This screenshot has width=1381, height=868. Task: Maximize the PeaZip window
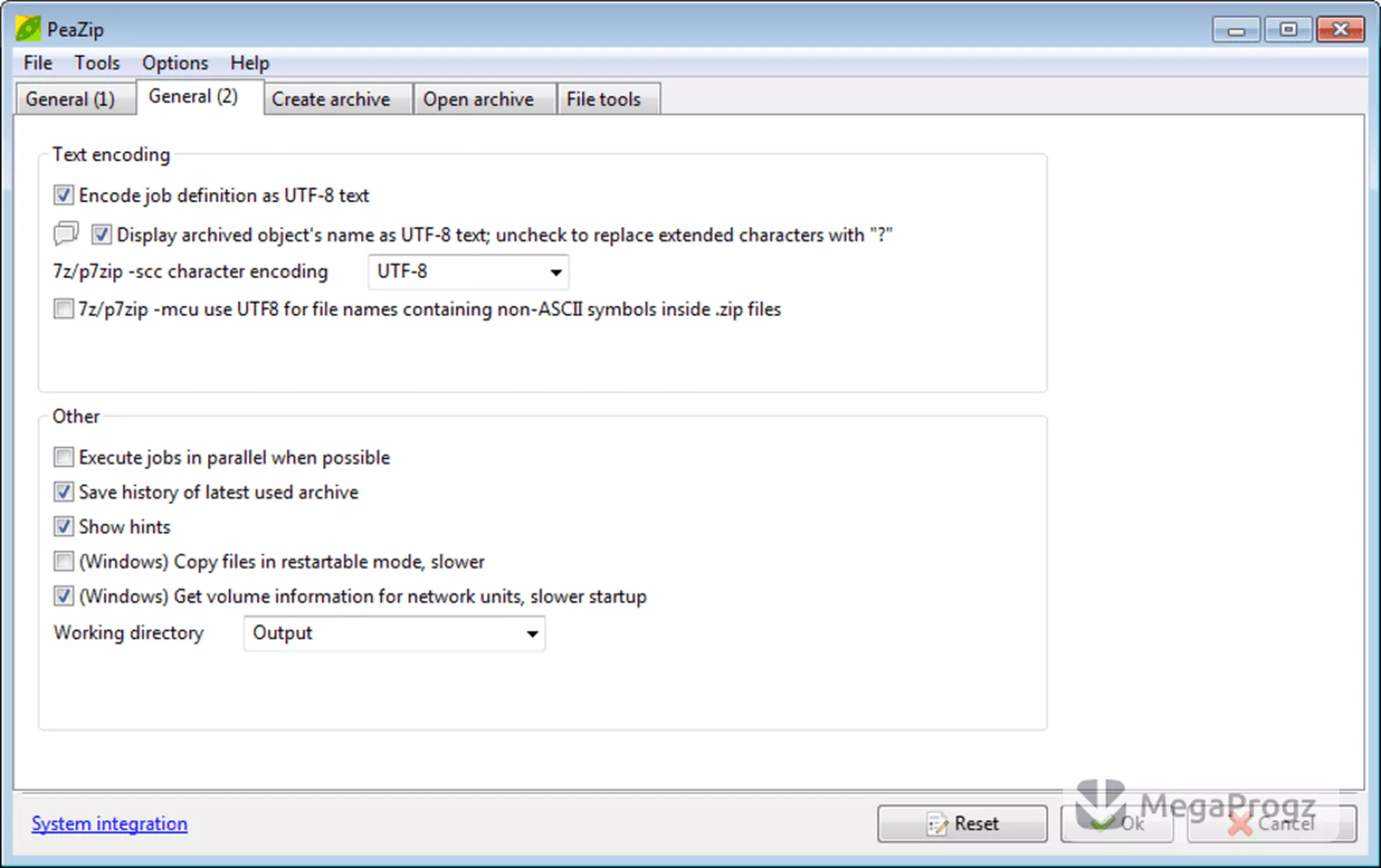(x=1287, y=30)
